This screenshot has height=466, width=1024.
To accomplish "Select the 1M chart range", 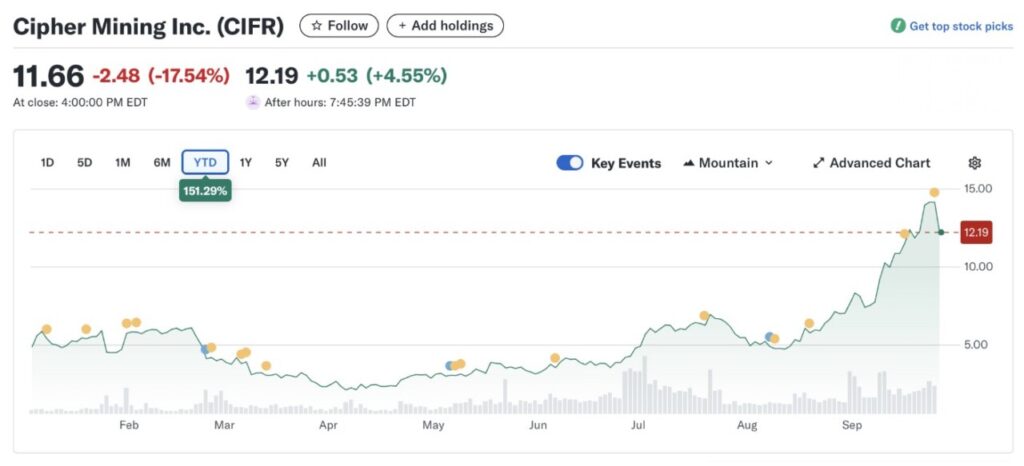I will tap(122, 162).
